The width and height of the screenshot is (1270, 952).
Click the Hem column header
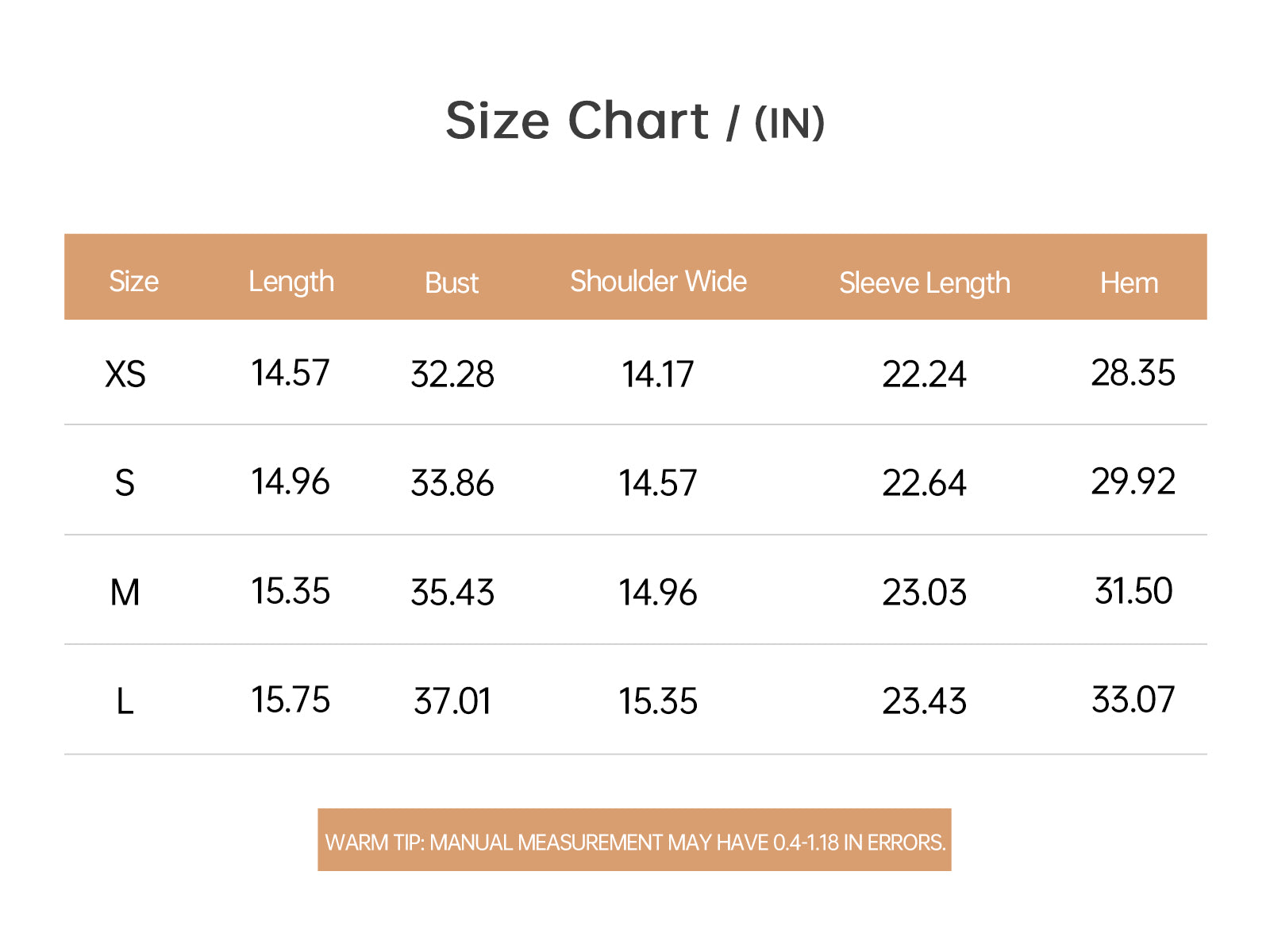1129,283
